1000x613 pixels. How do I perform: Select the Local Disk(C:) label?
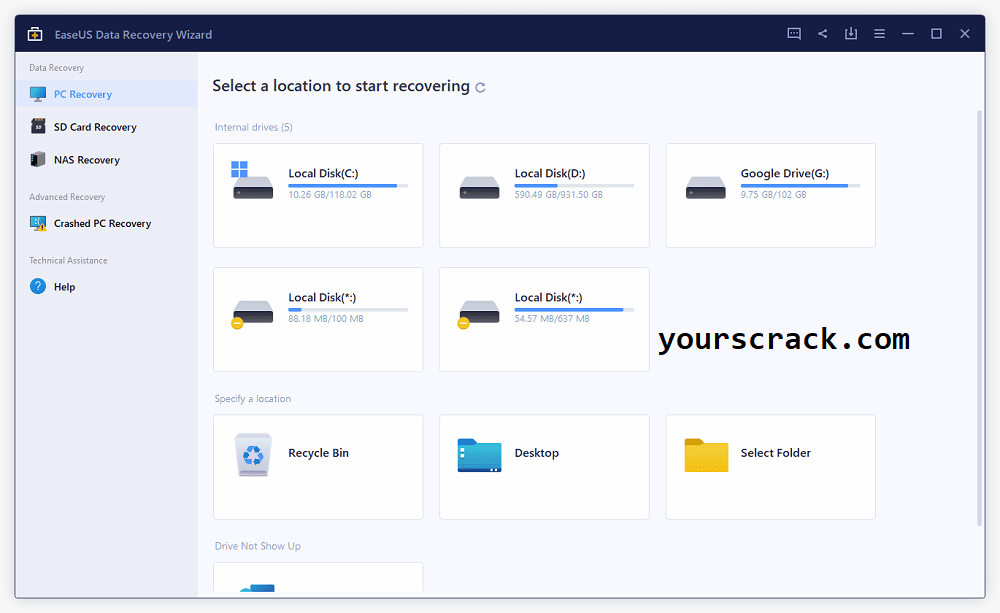pos(323,174)
